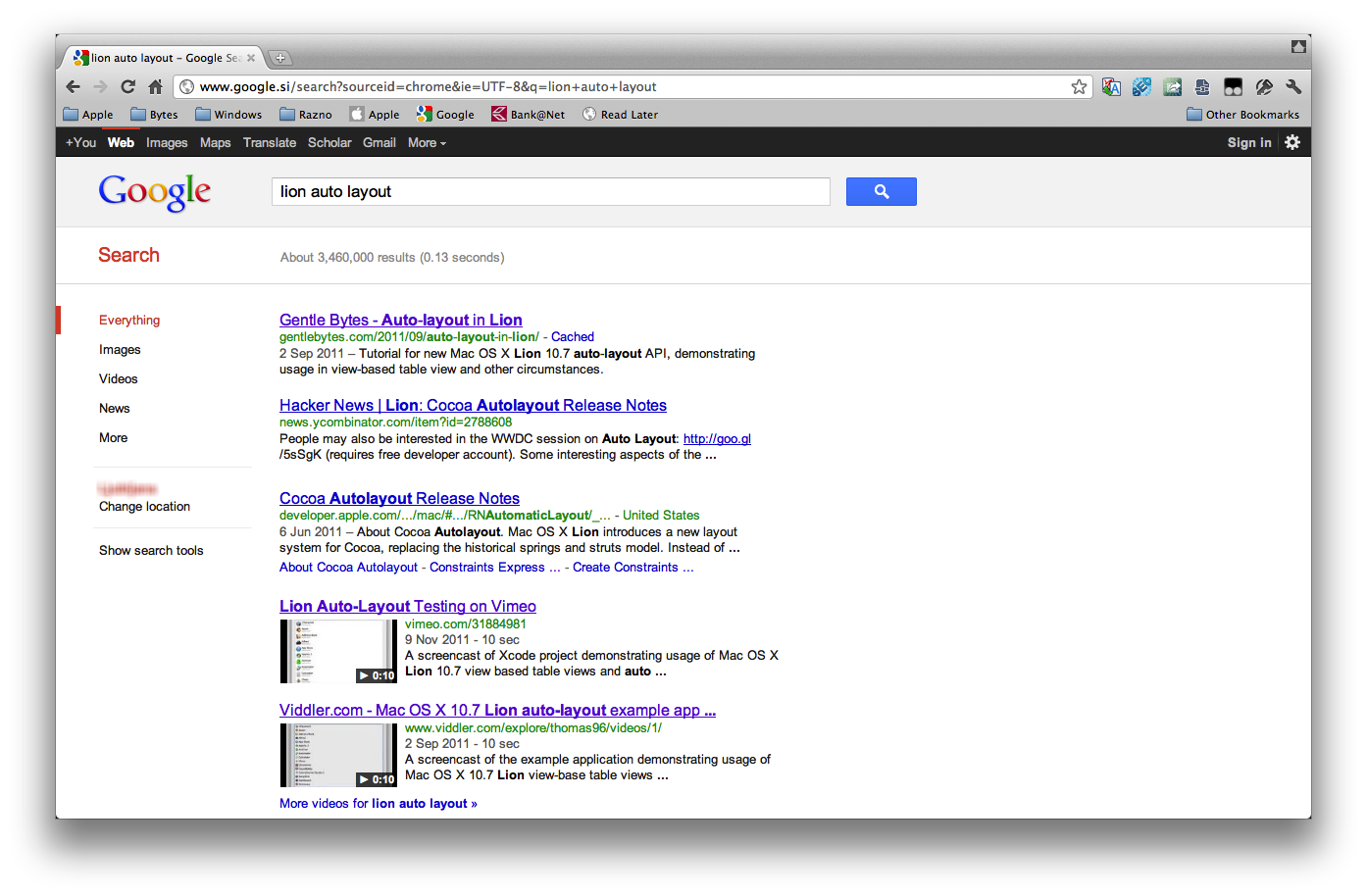
Task: Open the Read Later bookmark
Action: pos(620,115)
